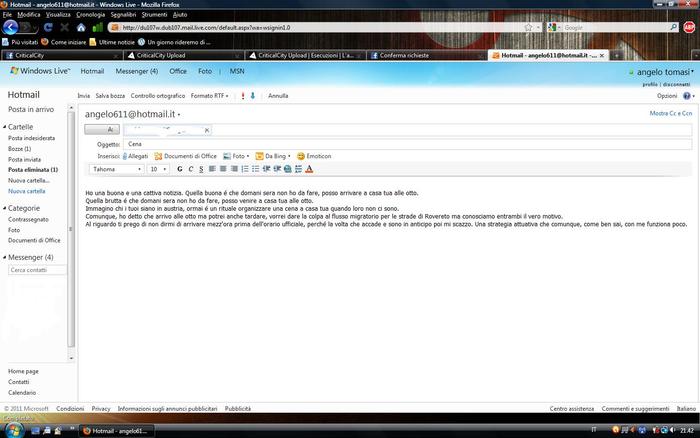Click the Oggetto subject field
This screenshot has width=700, height=438.
pos(408,144)
